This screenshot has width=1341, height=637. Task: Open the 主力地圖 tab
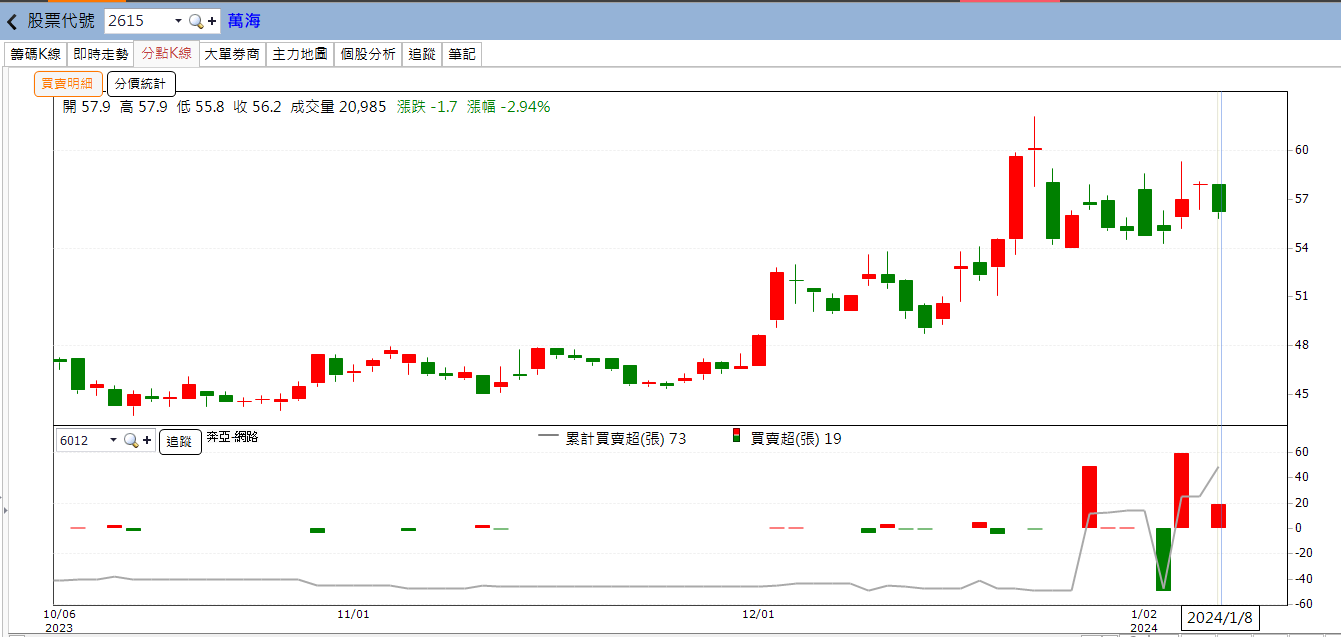click(300, 54)
